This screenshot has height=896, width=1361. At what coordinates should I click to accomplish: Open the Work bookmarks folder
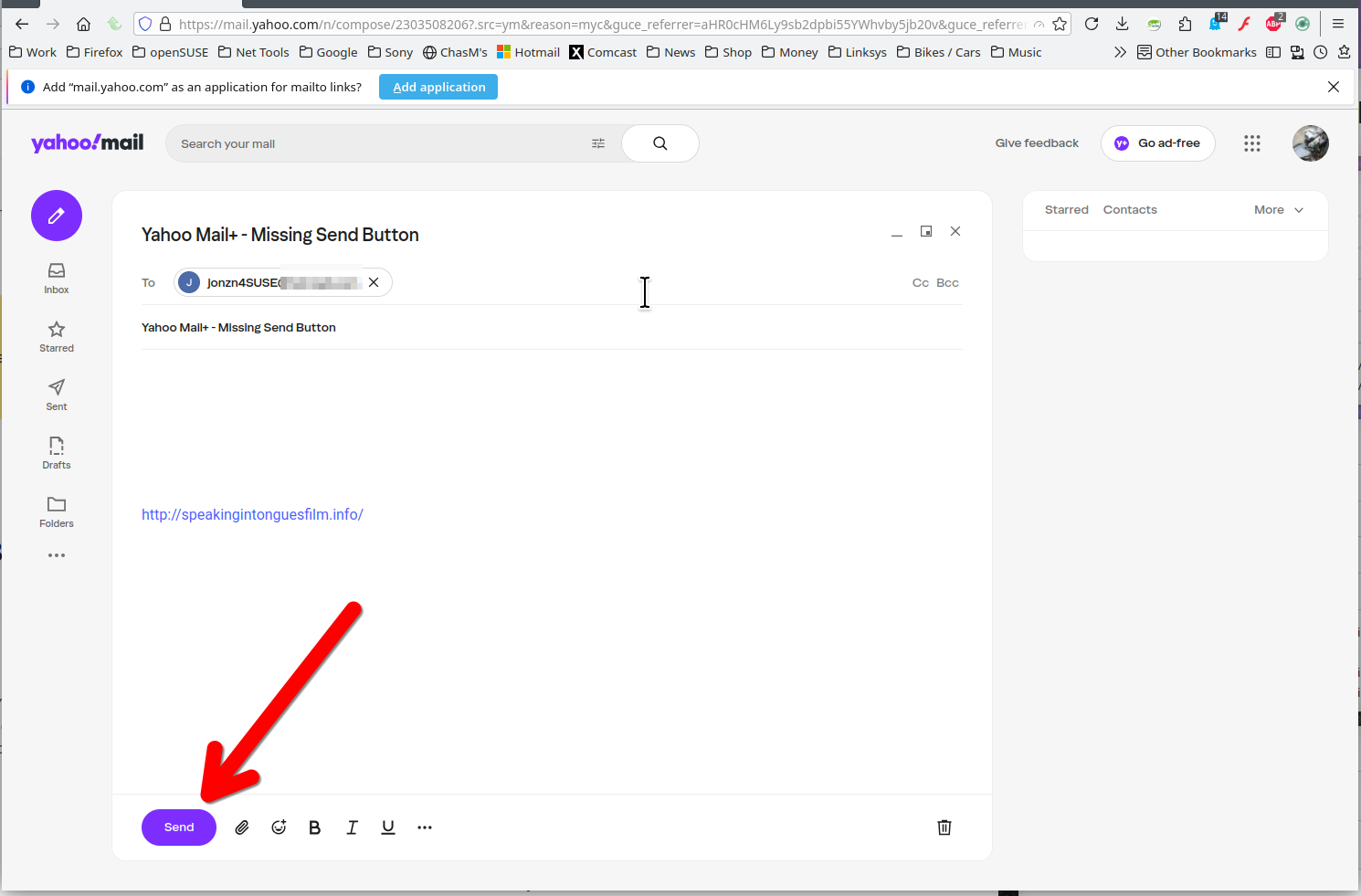tap(33, 52)
